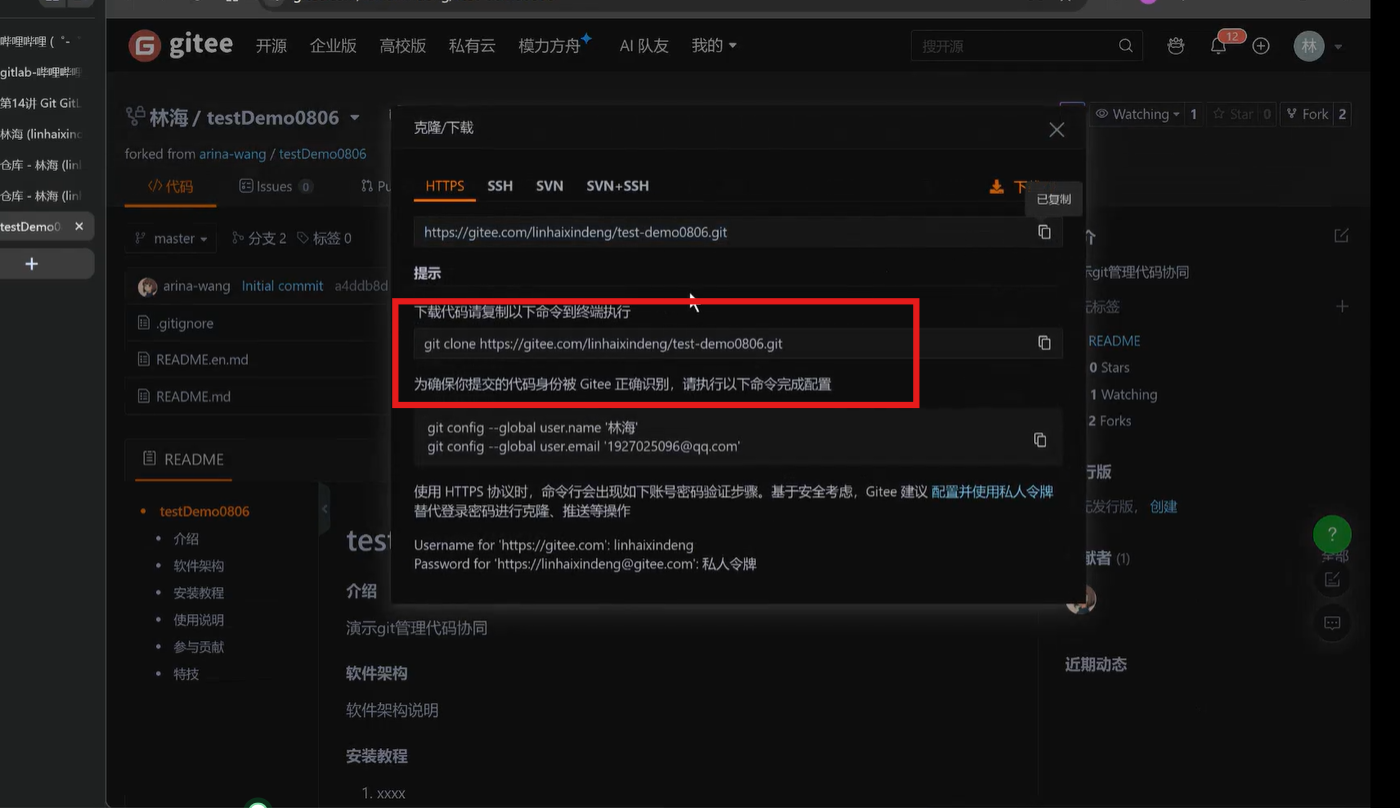Screen dimensions: 1400x808
Task: Click the .gitignore file icon
Action: 143,323
